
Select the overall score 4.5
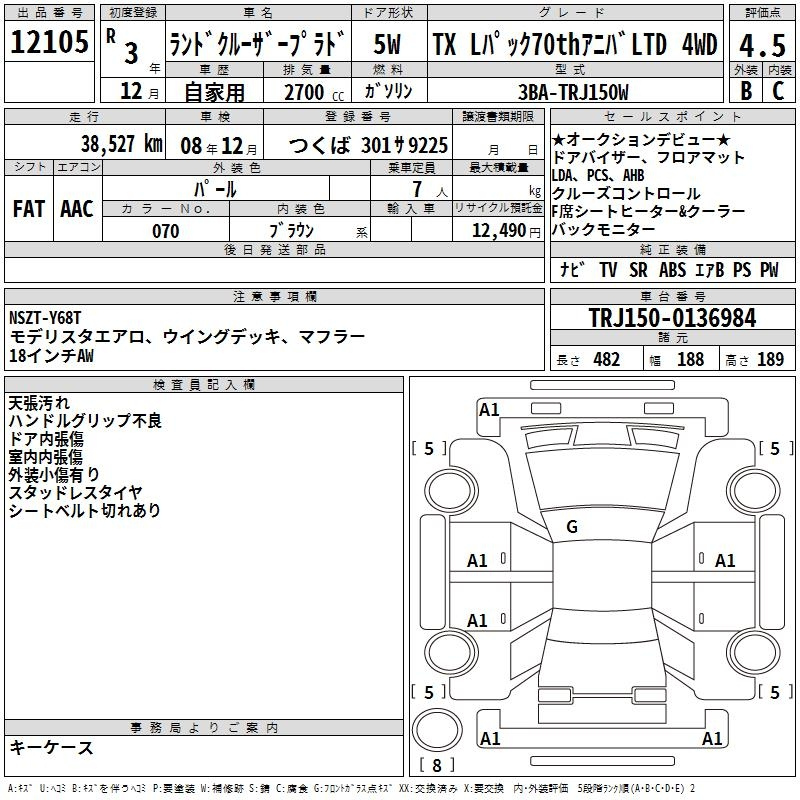(x=762, y=46)
